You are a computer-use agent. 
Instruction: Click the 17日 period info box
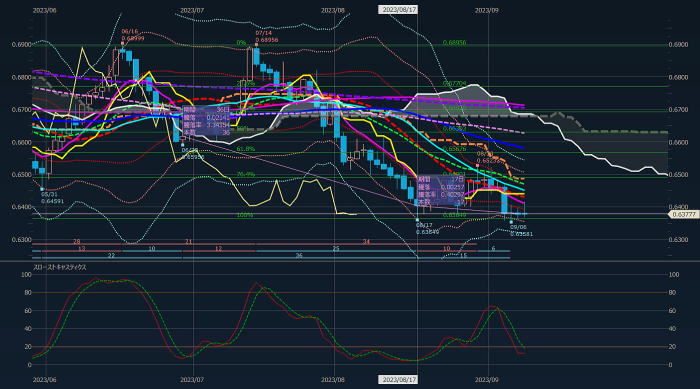[x=441, y=191]
